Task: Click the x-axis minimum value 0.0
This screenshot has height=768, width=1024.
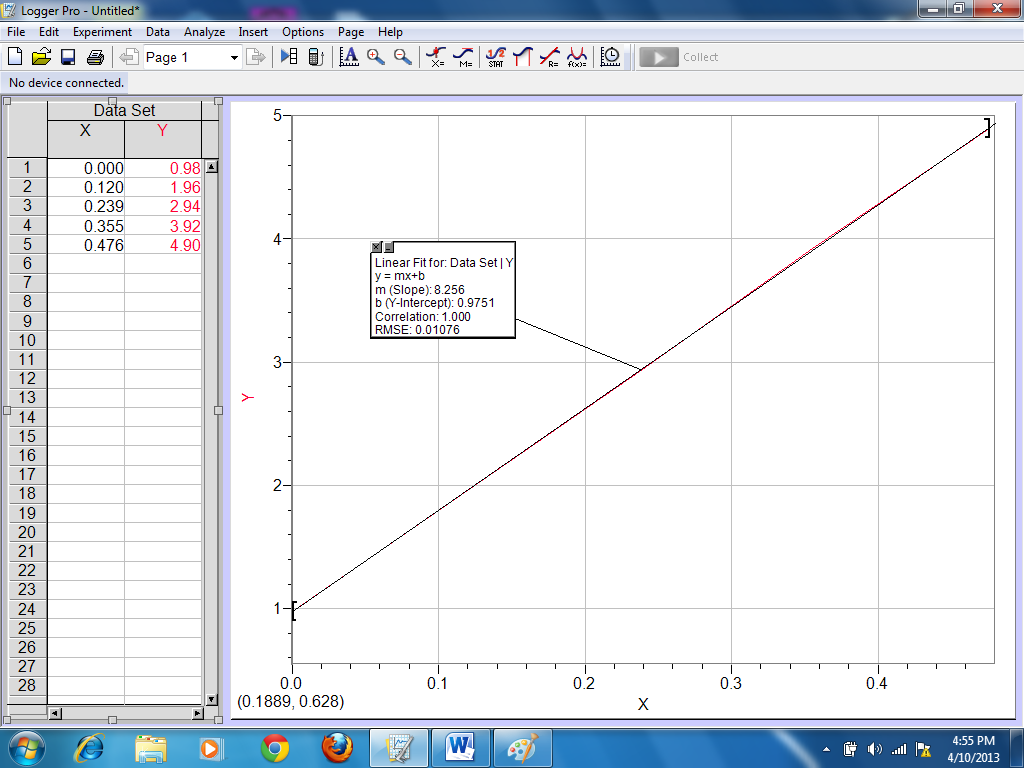Action: tap(291, 683)
